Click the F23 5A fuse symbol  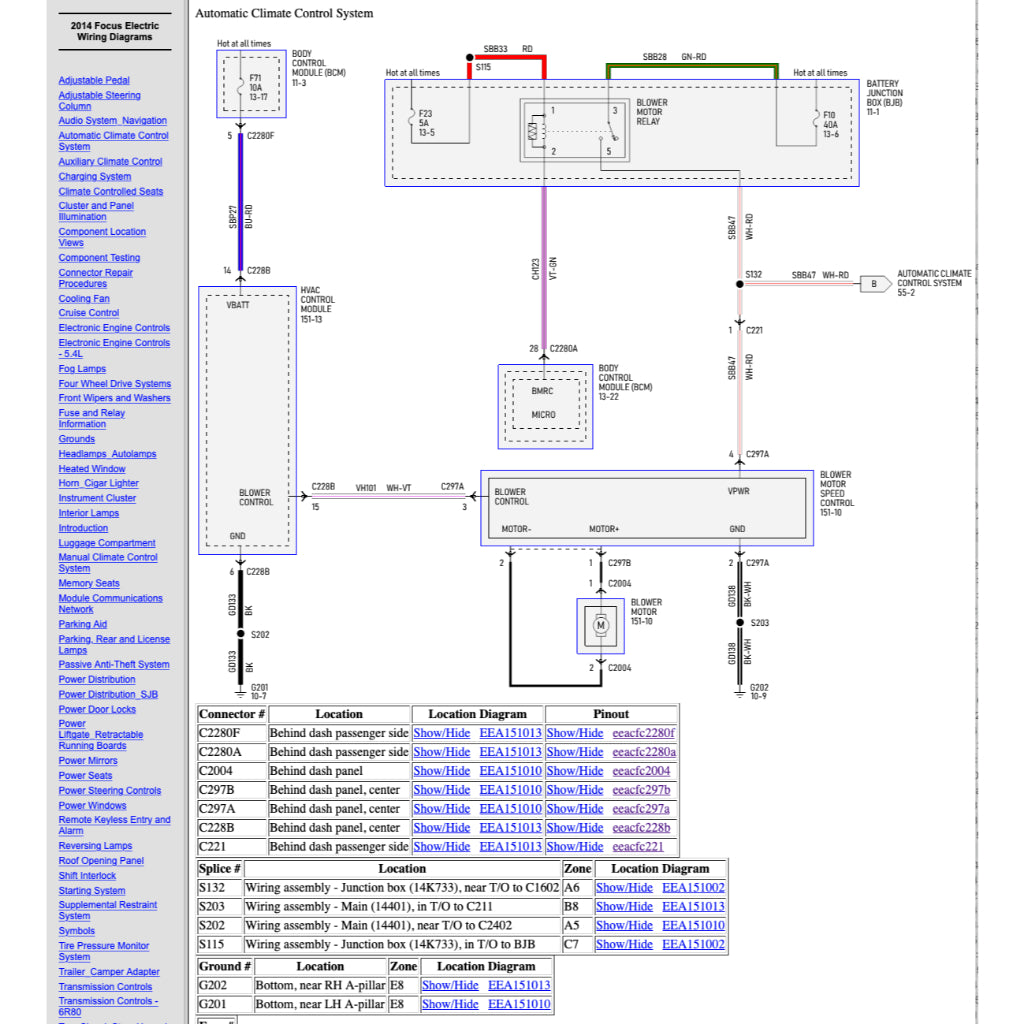(x=412, y=124)
